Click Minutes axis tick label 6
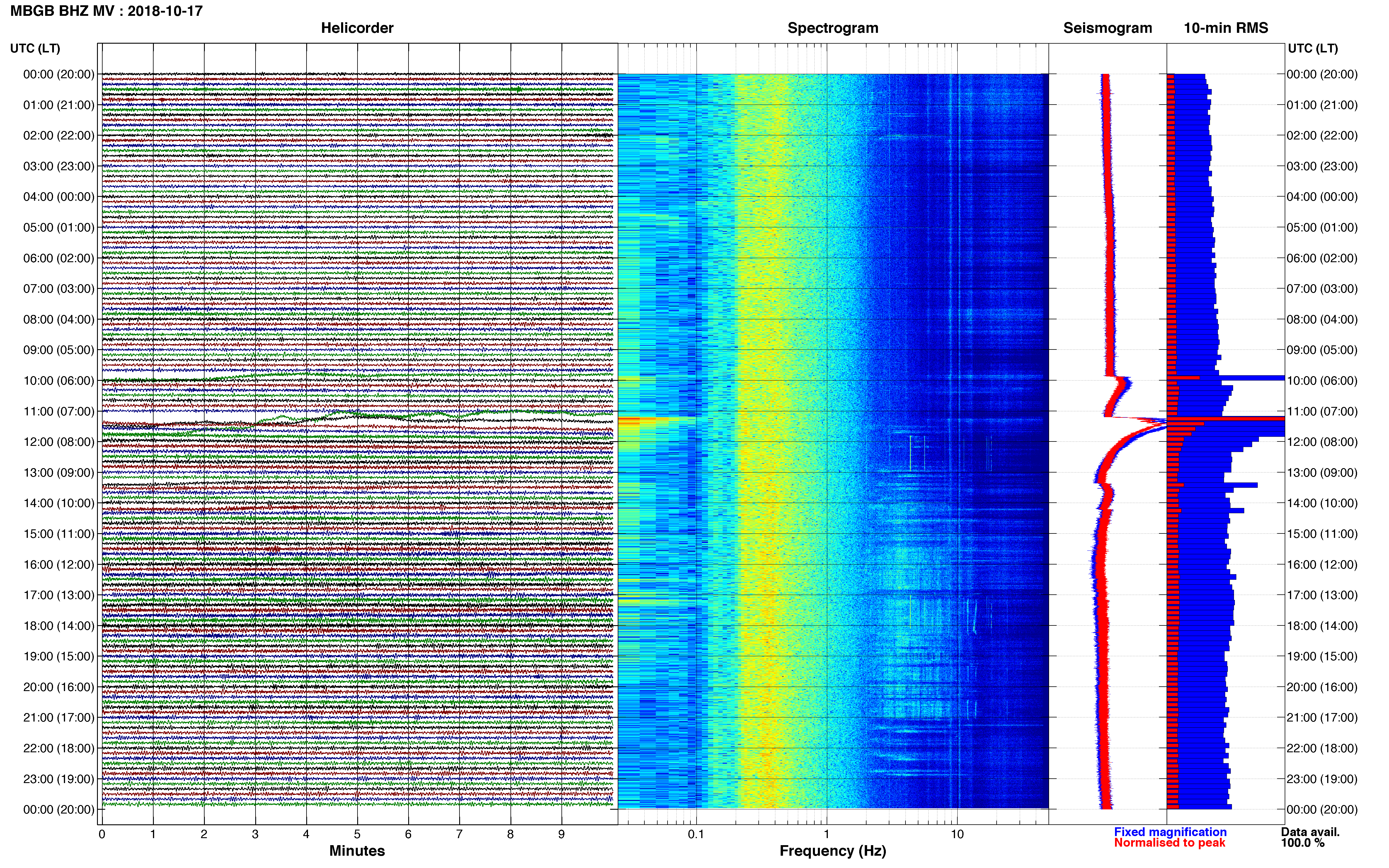Image resolution: width=1389 pixels, height=868 pixels. [x=408, y=834]
